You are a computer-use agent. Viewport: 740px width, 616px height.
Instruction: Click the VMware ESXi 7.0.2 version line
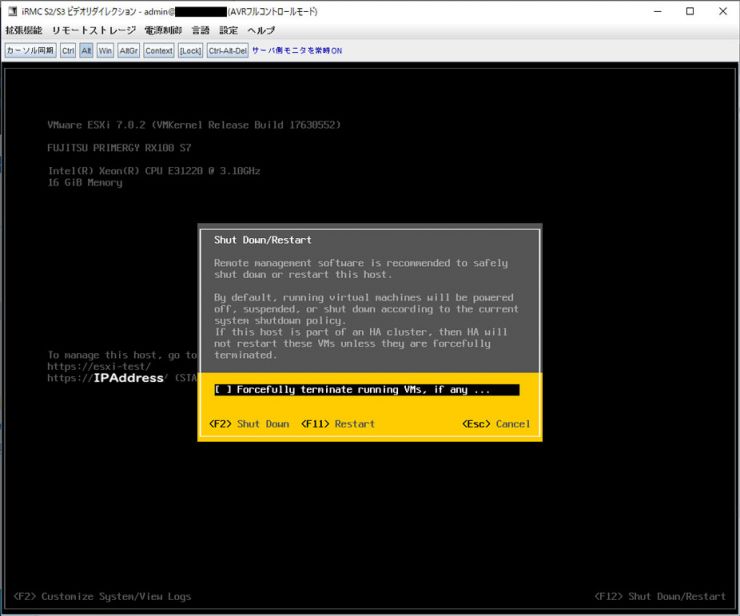194,125
